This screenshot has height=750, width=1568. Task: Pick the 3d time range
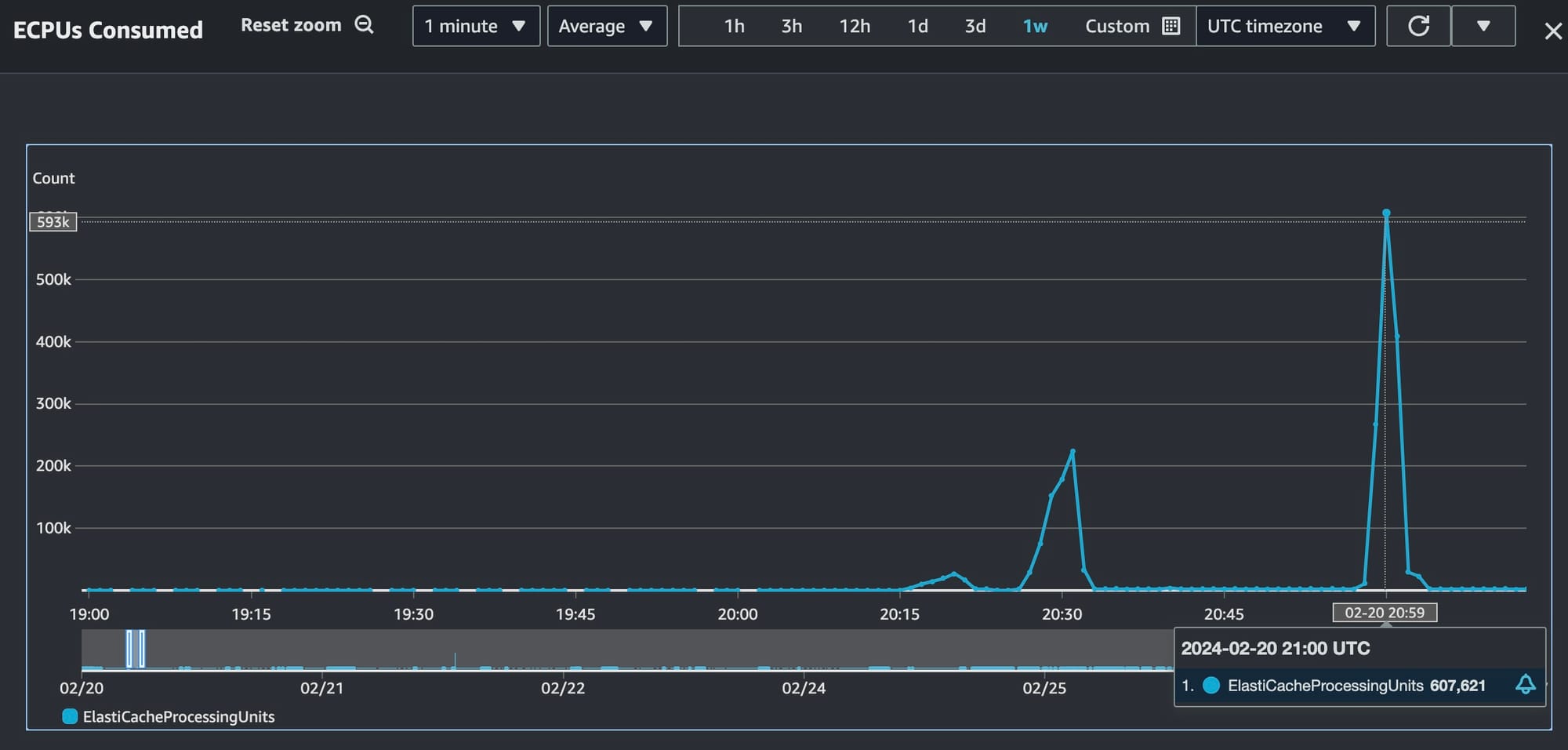pos(975,27)
